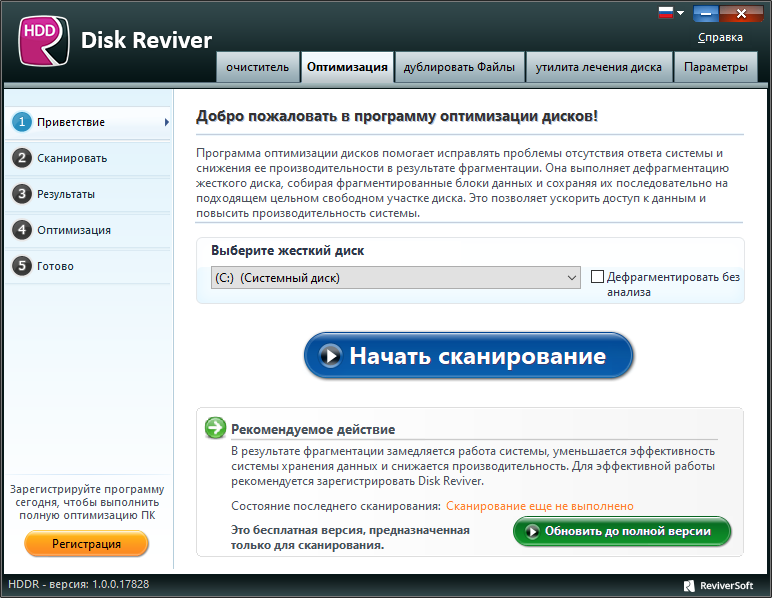The width and height of the screenshot is (772, 598).
Task: Click version text 'HDDR - версия: 1.0.0.17828'
Action: (x=79, y=584)
